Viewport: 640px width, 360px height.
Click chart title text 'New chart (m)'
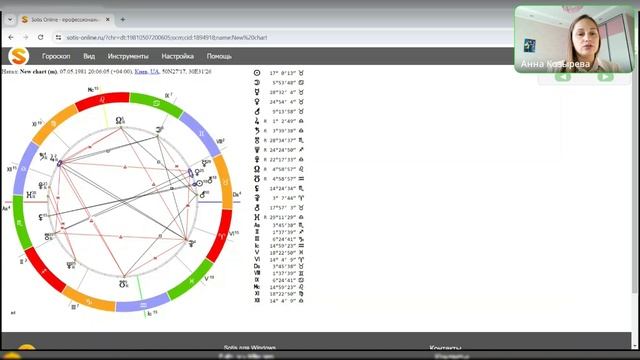[x=39, y=71]
